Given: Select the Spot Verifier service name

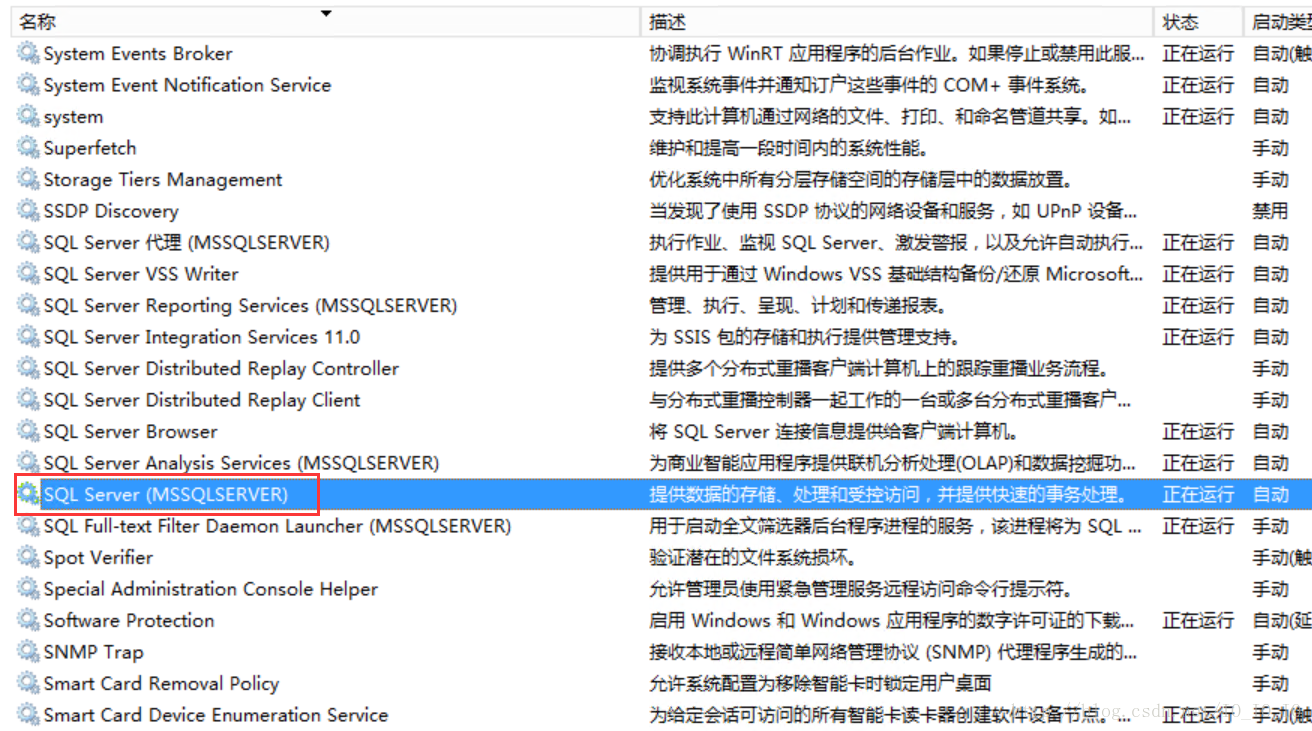Looking at the screenshot, I should coord(98,557).
